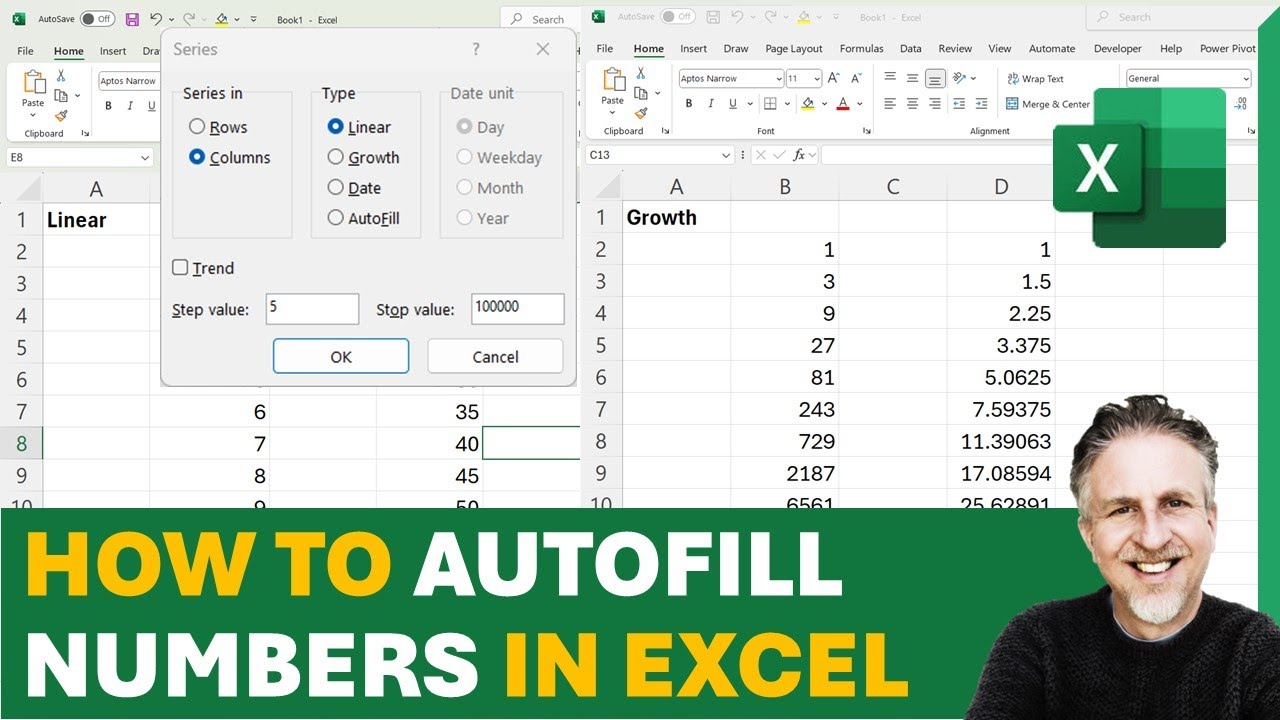Click Power Pivot tab
The width and height of the screenshot is (1280, 720).
coord(1227,48)
